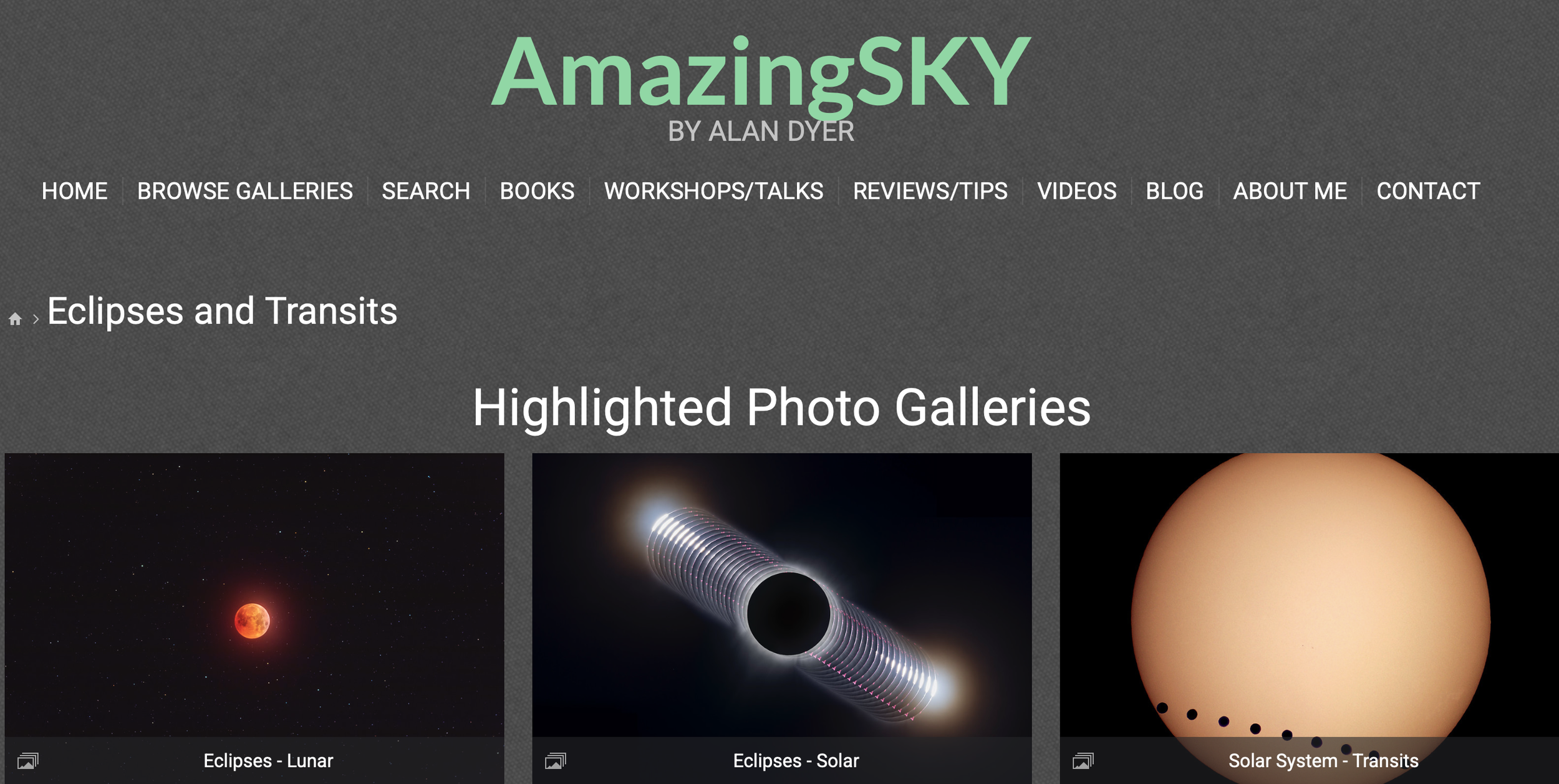1559x784 pixels.
Task: Open the HOME menu item
Action: coord(74,191)
